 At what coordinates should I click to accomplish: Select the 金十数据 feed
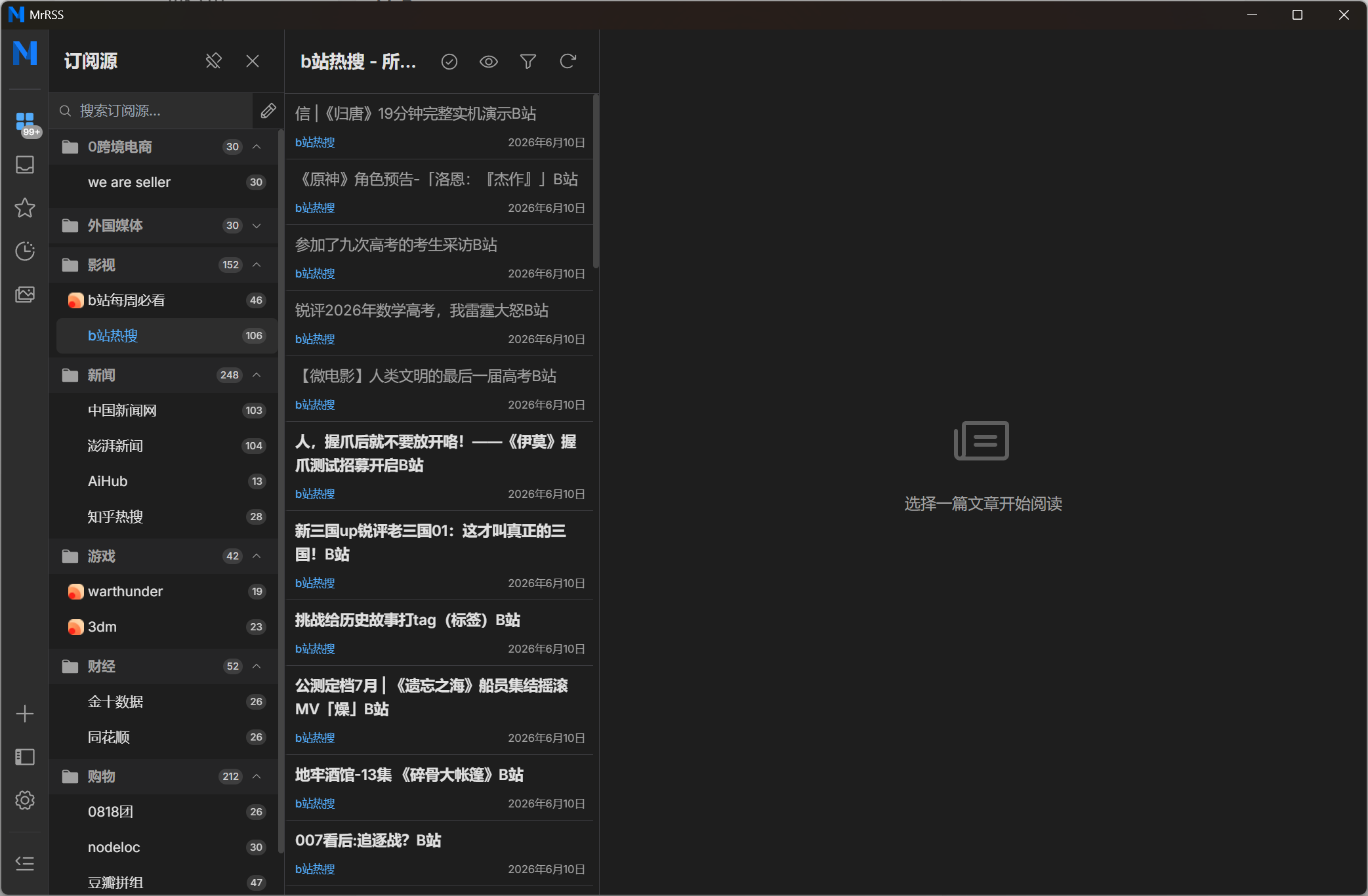click(x=167, y=702)
